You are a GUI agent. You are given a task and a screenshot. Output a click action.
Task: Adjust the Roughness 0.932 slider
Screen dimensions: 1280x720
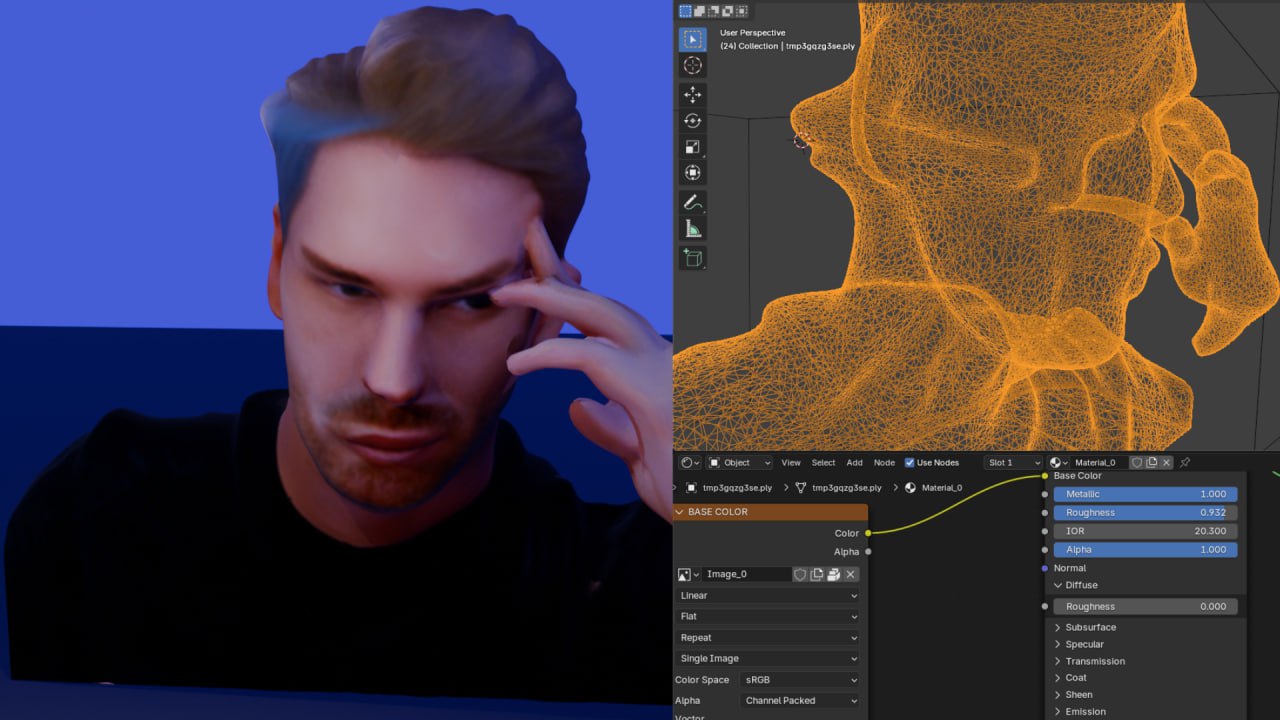[1146, 513]
